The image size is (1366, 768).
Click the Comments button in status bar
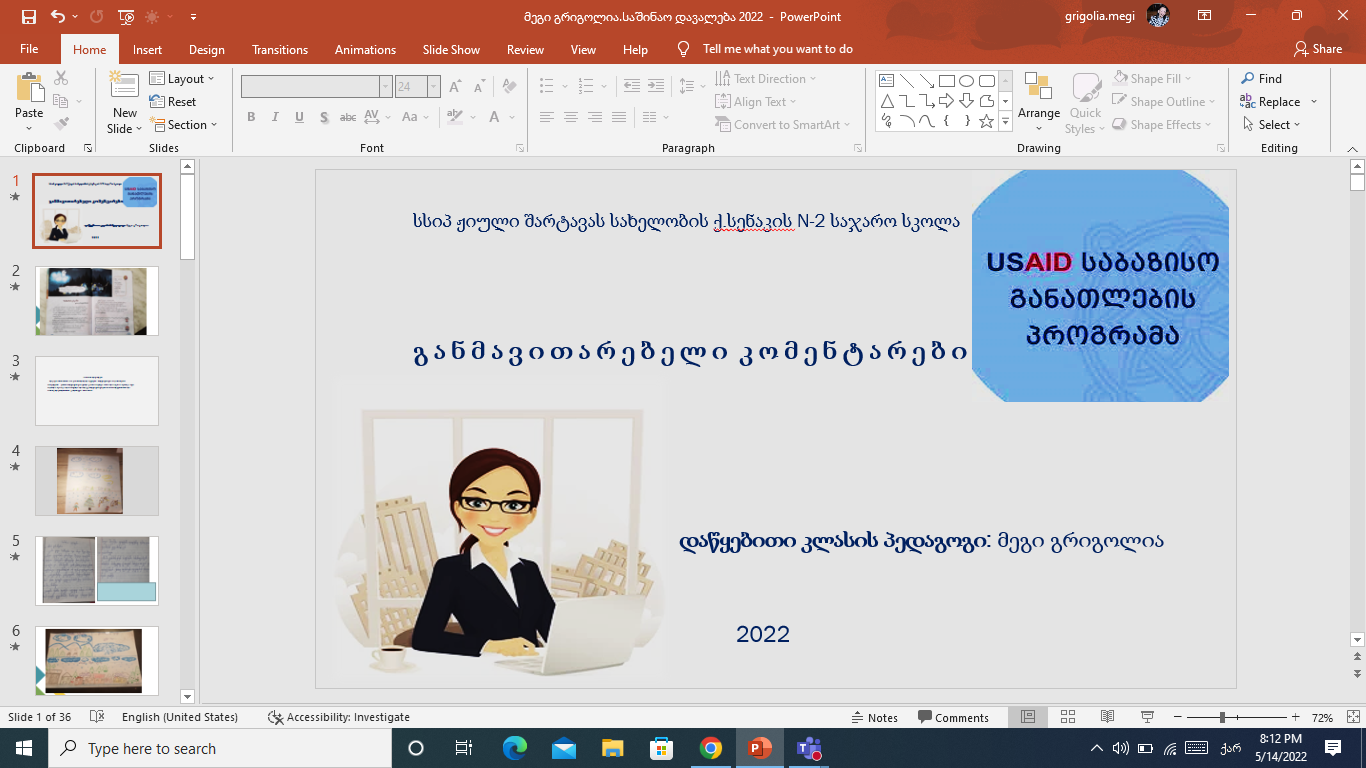coord(953,717)
